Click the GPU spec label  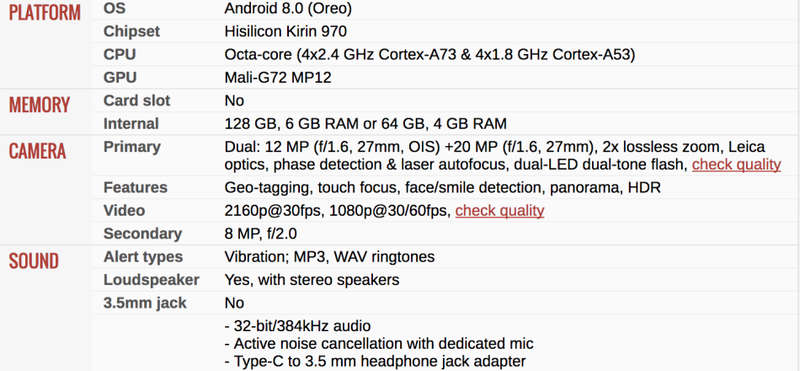coord(120,78)
